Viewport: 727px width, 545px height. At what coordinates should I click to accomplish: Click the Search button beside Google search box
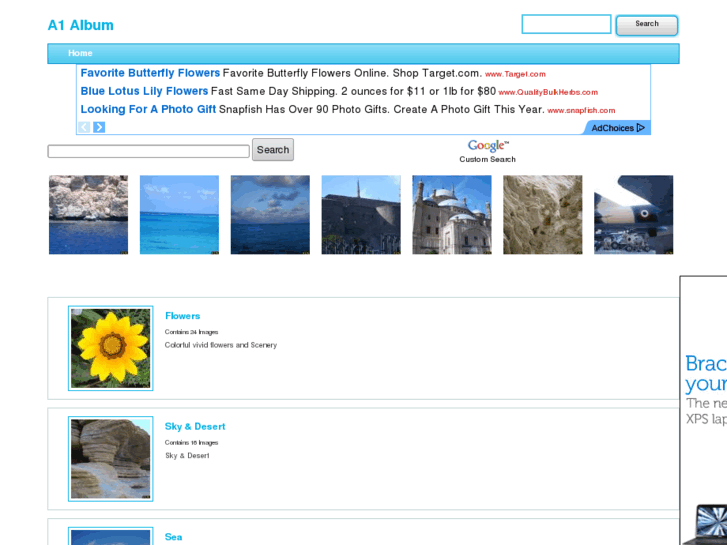[x=273, y=150]
